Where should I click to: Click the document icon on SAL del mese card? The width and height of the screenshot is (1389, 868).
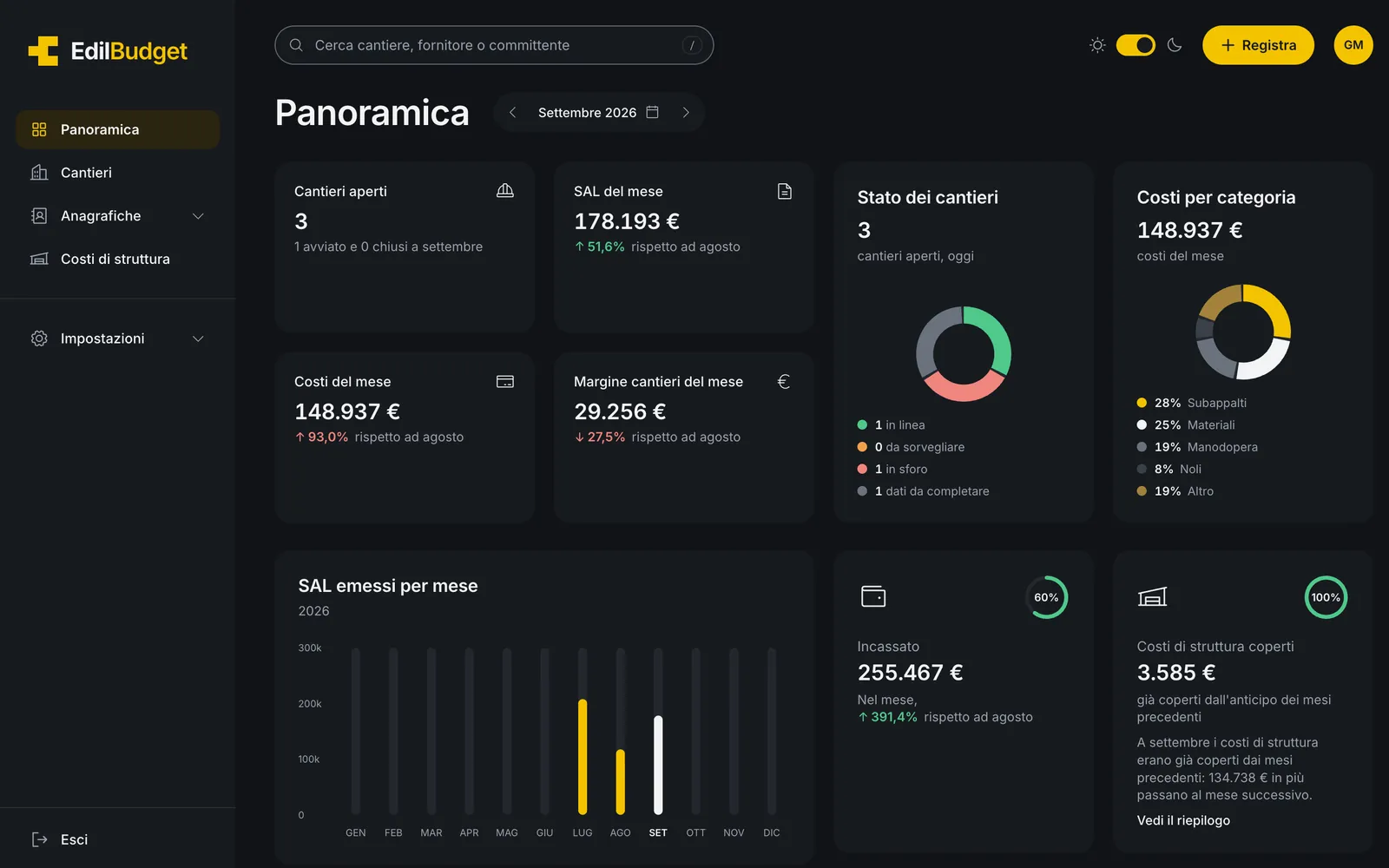click(785, 191)
